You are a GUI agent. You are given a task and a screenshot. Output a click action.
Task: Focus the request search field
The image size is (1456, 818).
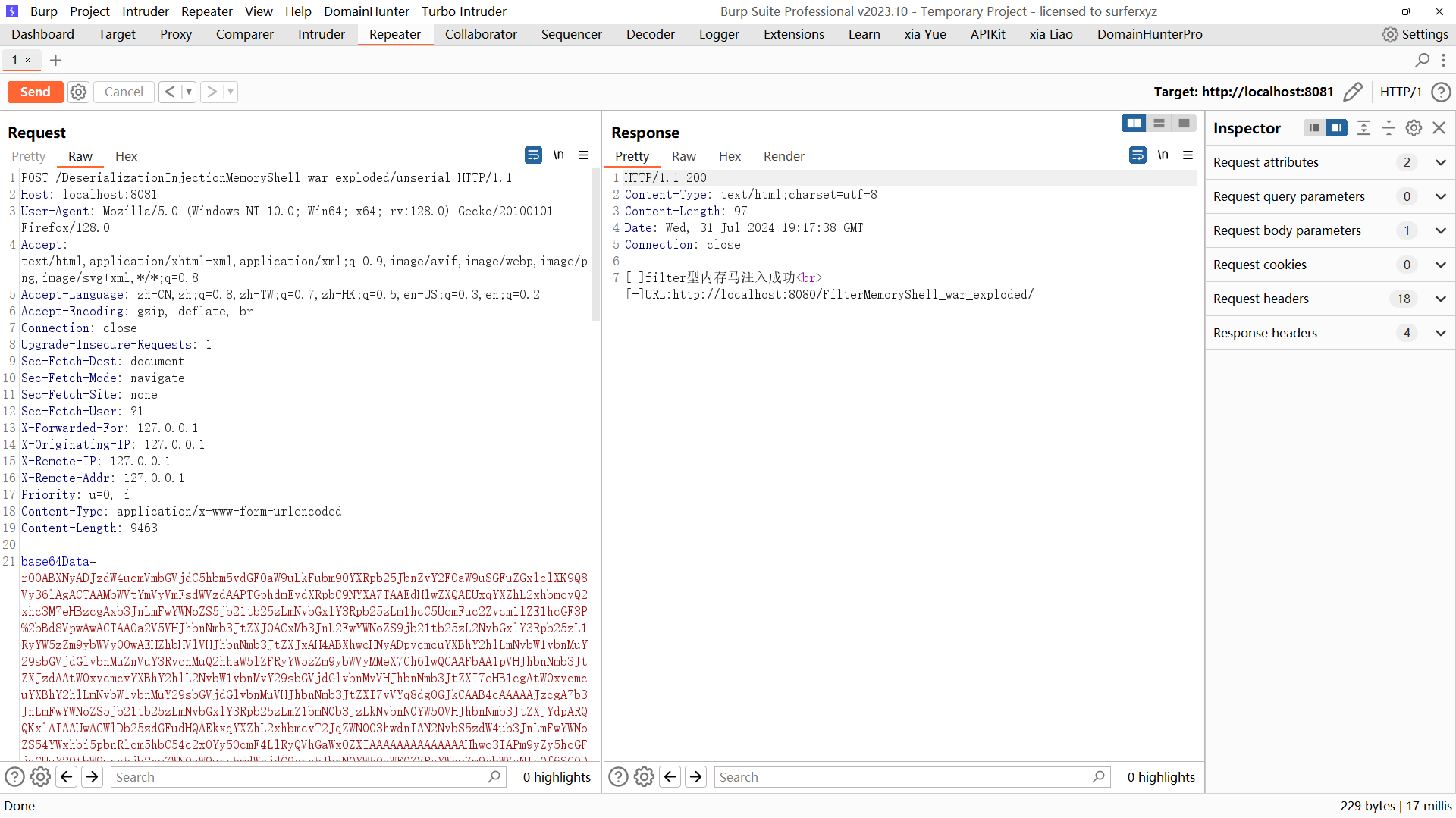click(308, 776)
